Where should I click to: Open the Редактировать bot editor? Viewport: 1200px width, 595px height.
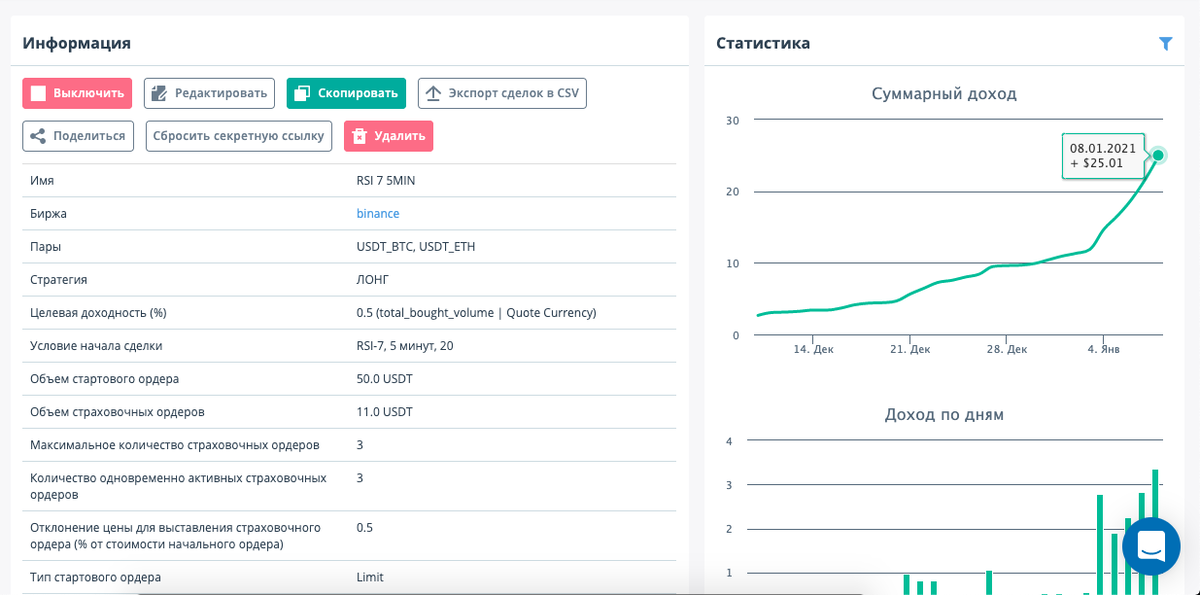[209, 94]
